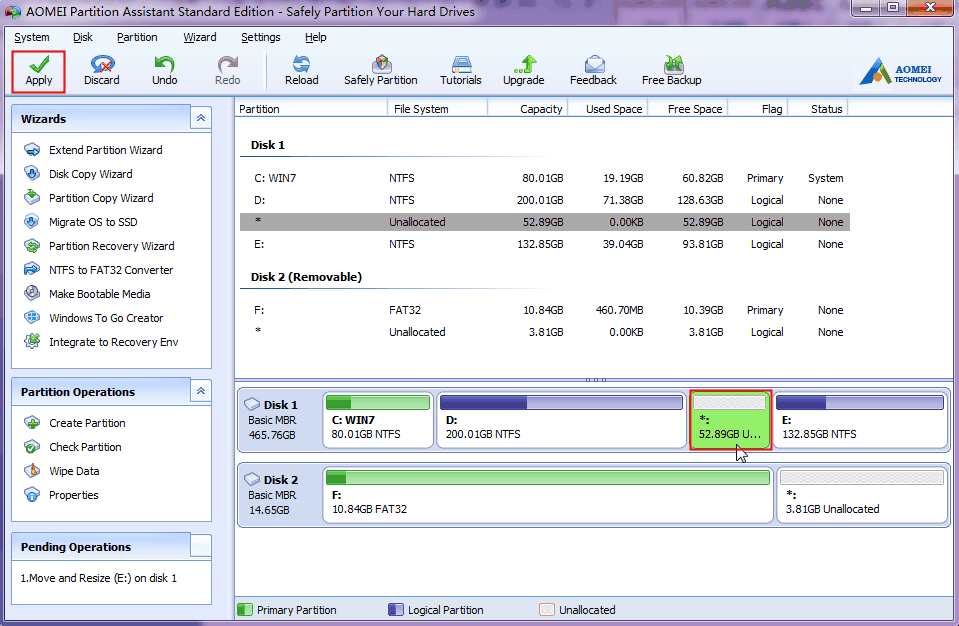Select 52.89GB unallocated block in disk map
The image size is (959, 626).
(x=730, y=421)
